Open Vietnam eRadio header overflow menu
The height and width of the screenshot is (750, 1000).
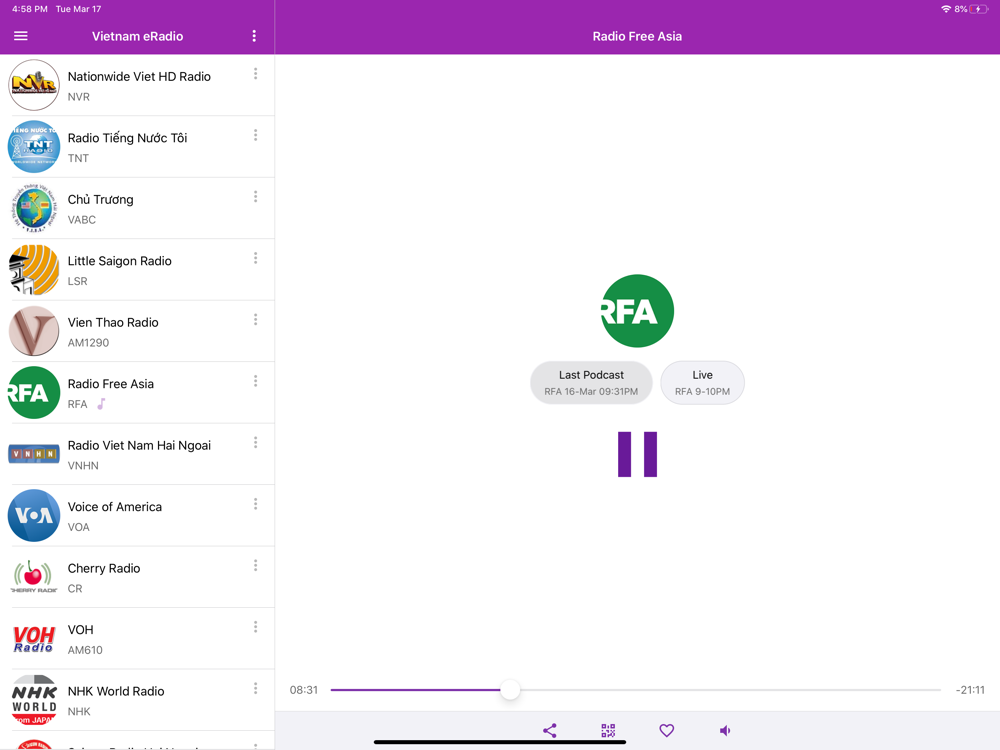254,36
